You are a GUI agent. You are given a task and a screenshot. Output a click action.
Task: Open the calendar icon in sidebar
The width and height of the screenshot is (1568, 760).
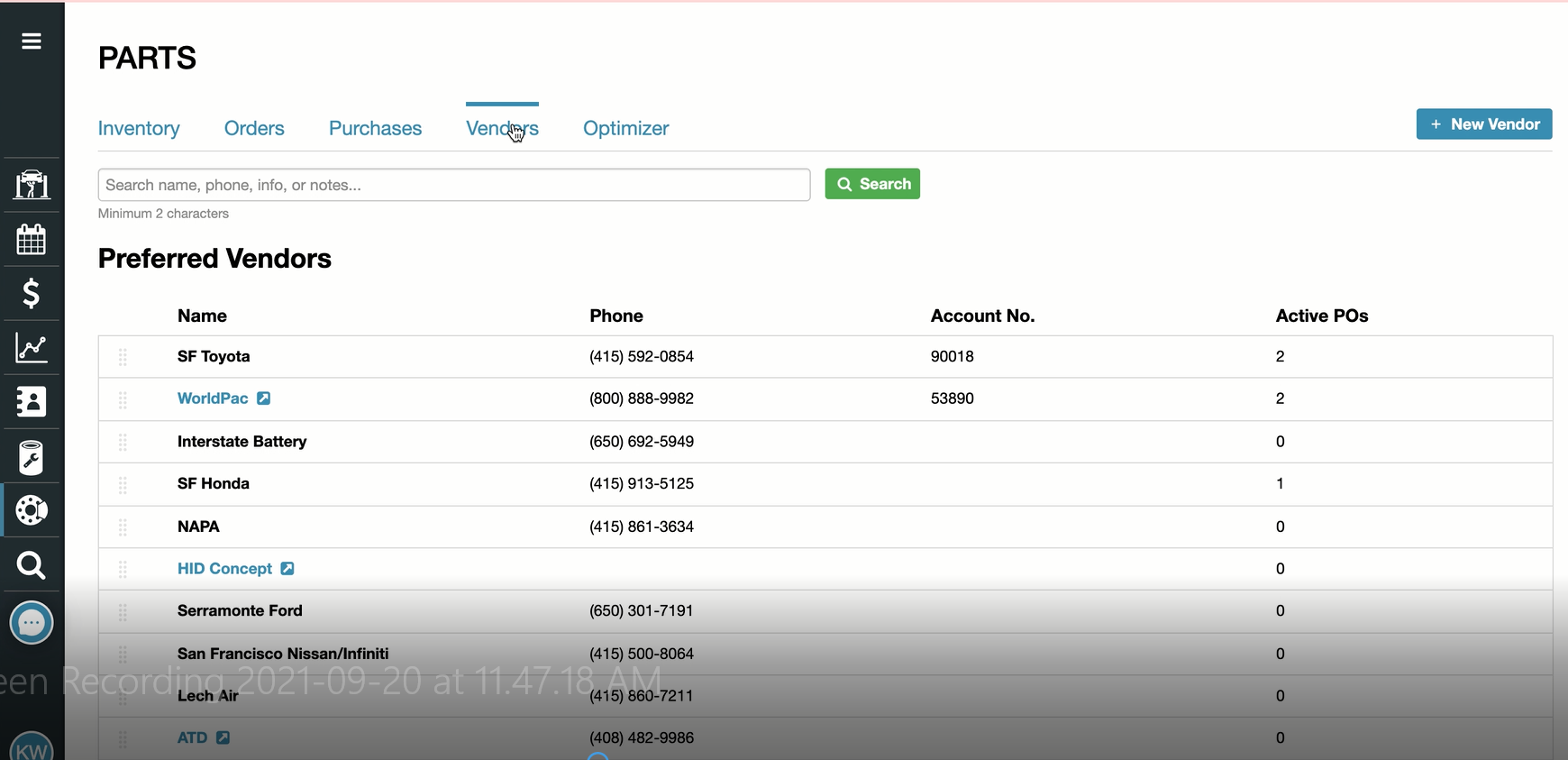click(32, 240)
